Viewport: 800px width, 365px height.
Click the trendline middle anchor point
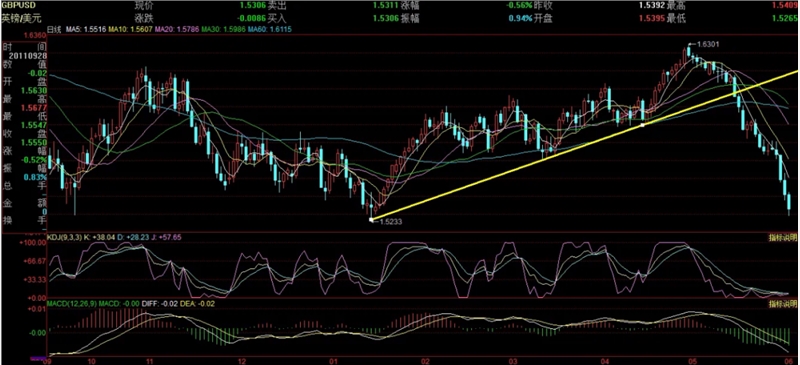pos(642,125)
